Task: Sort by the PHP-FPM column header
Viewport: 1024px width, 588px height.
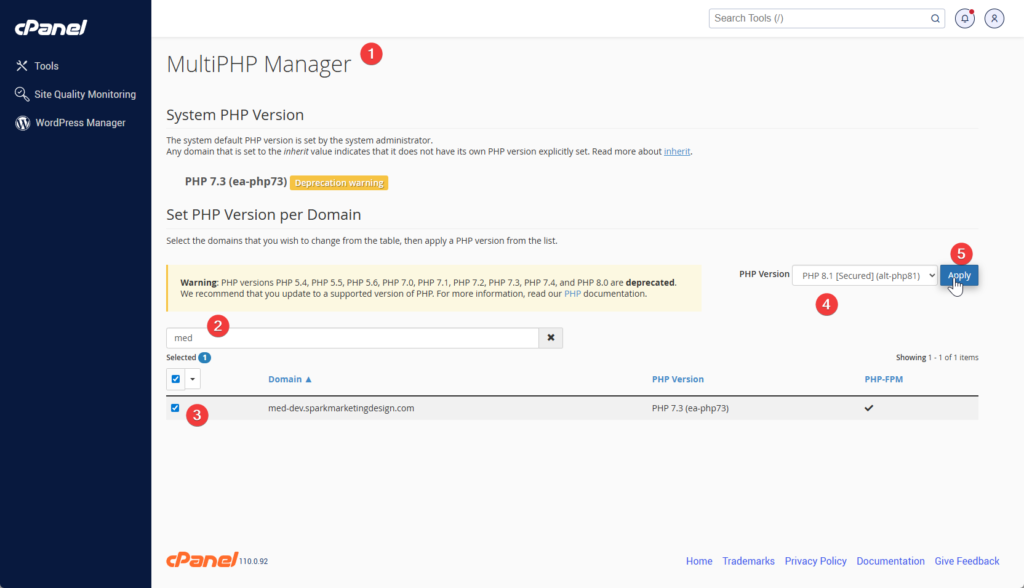Action: 882,379
